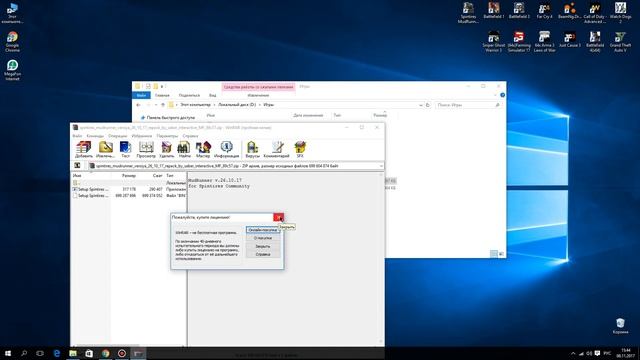Select the Watch Dogs 2 desktop icon
The image size is (640, 360).
(620, 13)
